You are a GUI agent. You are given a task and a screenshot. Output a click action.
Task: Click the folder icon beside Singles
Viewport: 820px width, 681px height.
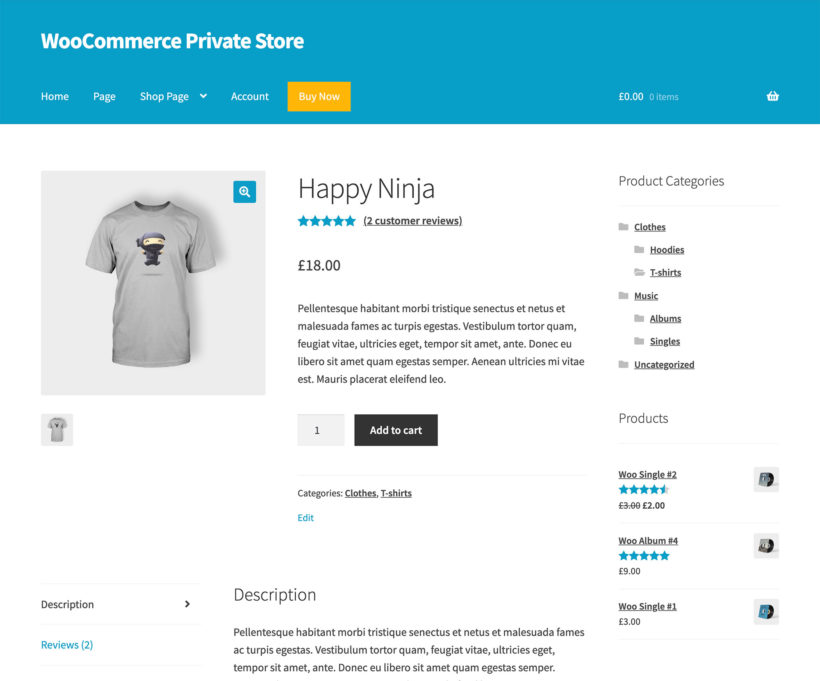[640, 341]
